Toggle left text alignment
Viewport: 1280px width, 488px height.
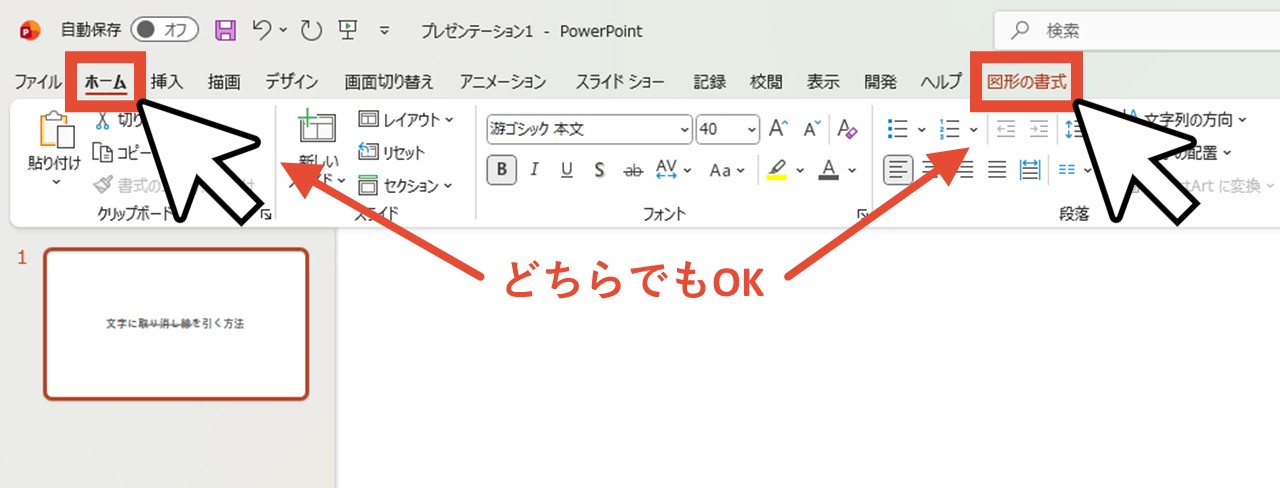[x=899, y=170]
